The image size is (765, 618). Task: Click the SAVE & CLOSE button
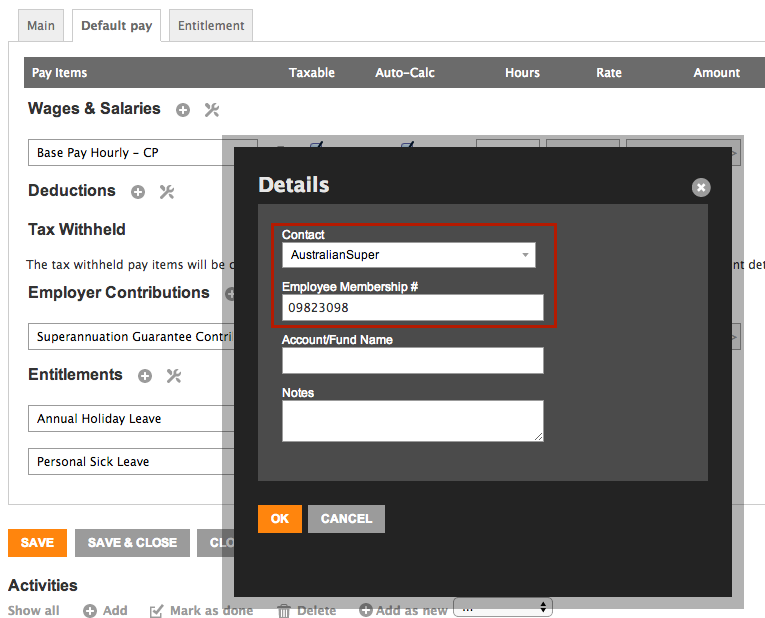(x=132, y=543)
